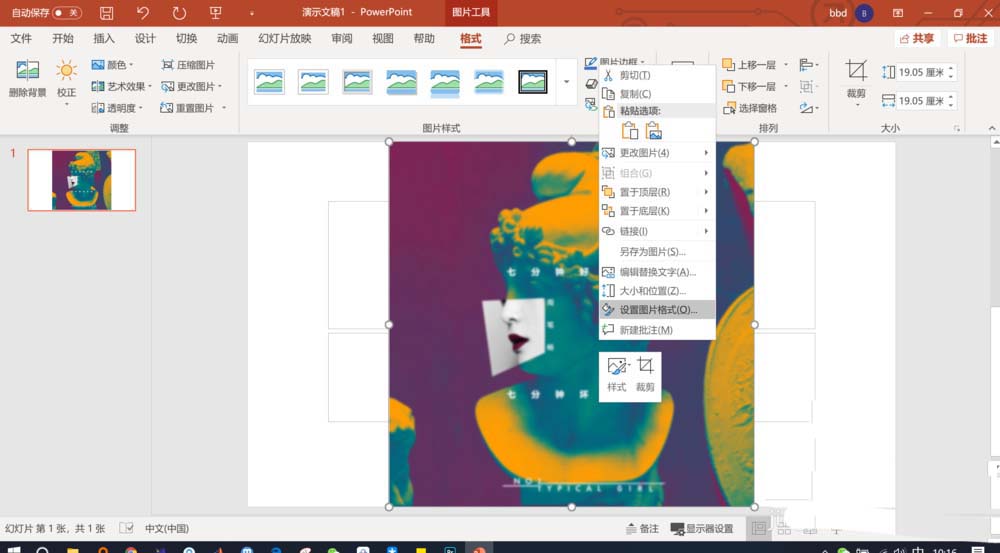
Task: Select slide 1 thumbnail in panel
Action: point(82,180)
